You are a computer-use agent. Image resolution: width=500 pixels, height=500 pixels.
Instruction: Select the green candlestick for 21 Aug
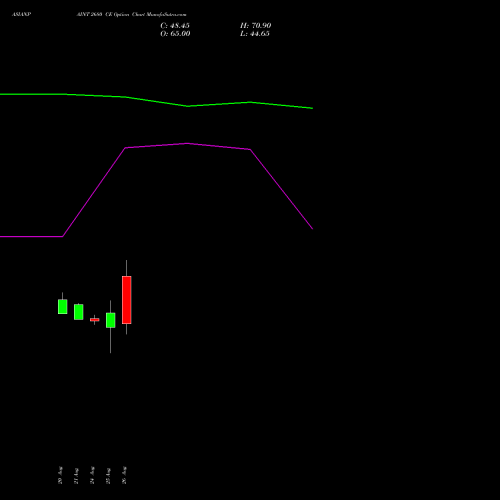tap(79, 312)
